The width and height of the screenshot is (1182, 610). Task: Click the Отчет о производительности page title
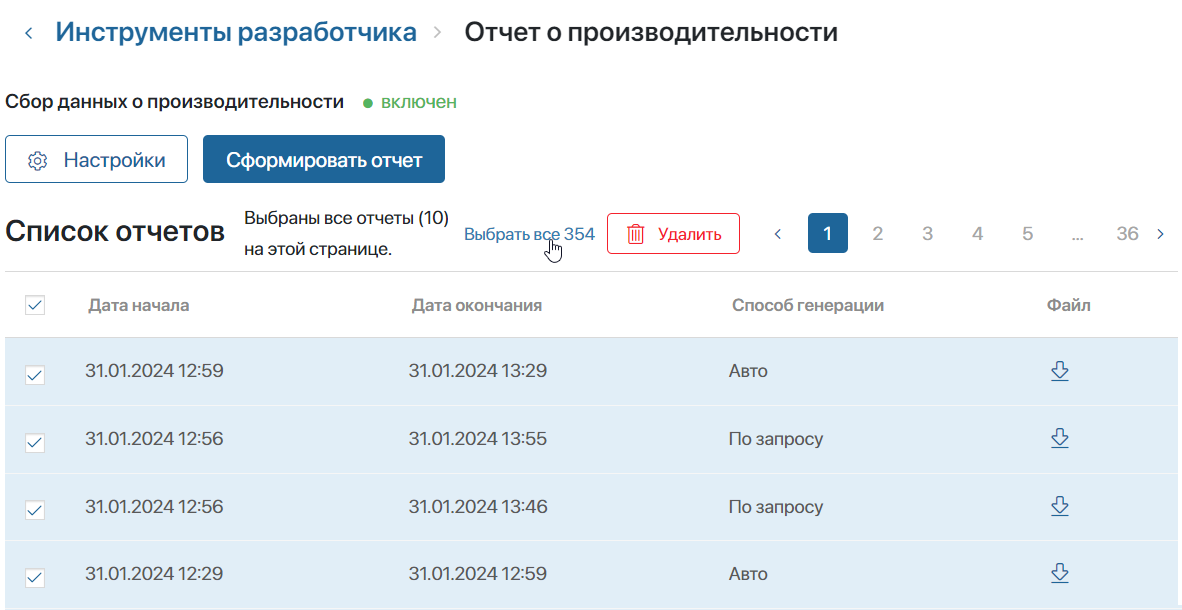651,32
